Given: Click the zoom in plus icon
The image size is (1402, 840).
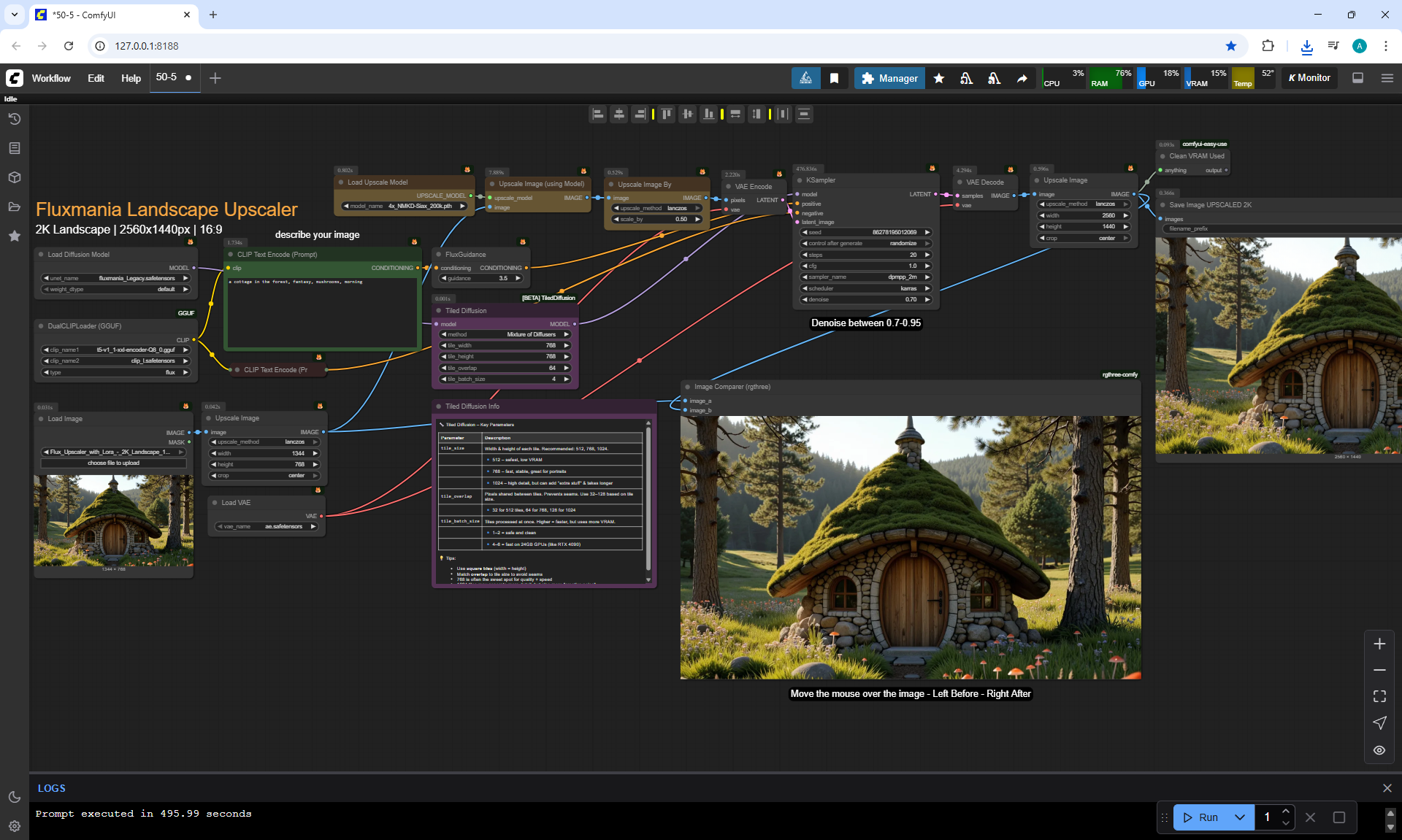Looking at the screenshot, I should tap(1379, 644).
